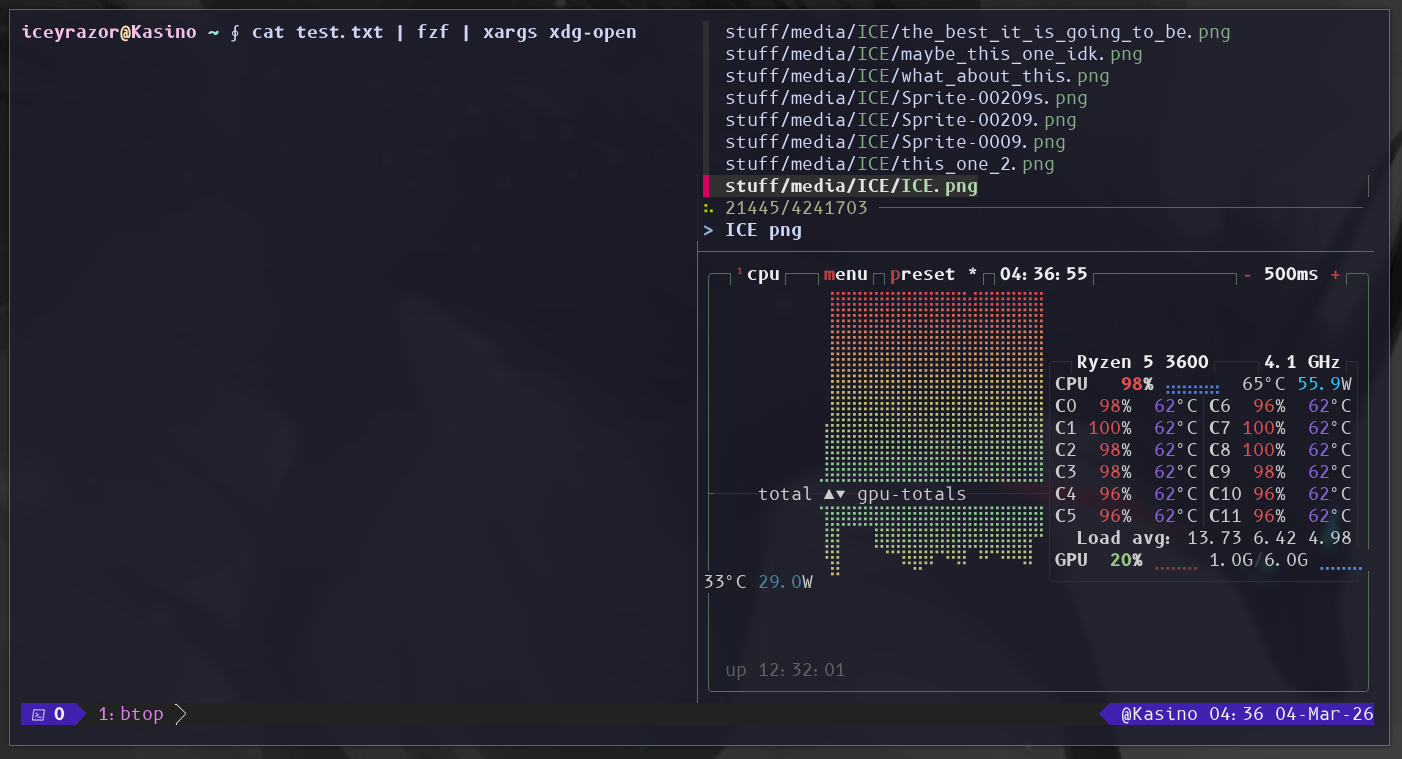Click the Ryzen 5 3600 CPU name

[x=1143, y=362]
